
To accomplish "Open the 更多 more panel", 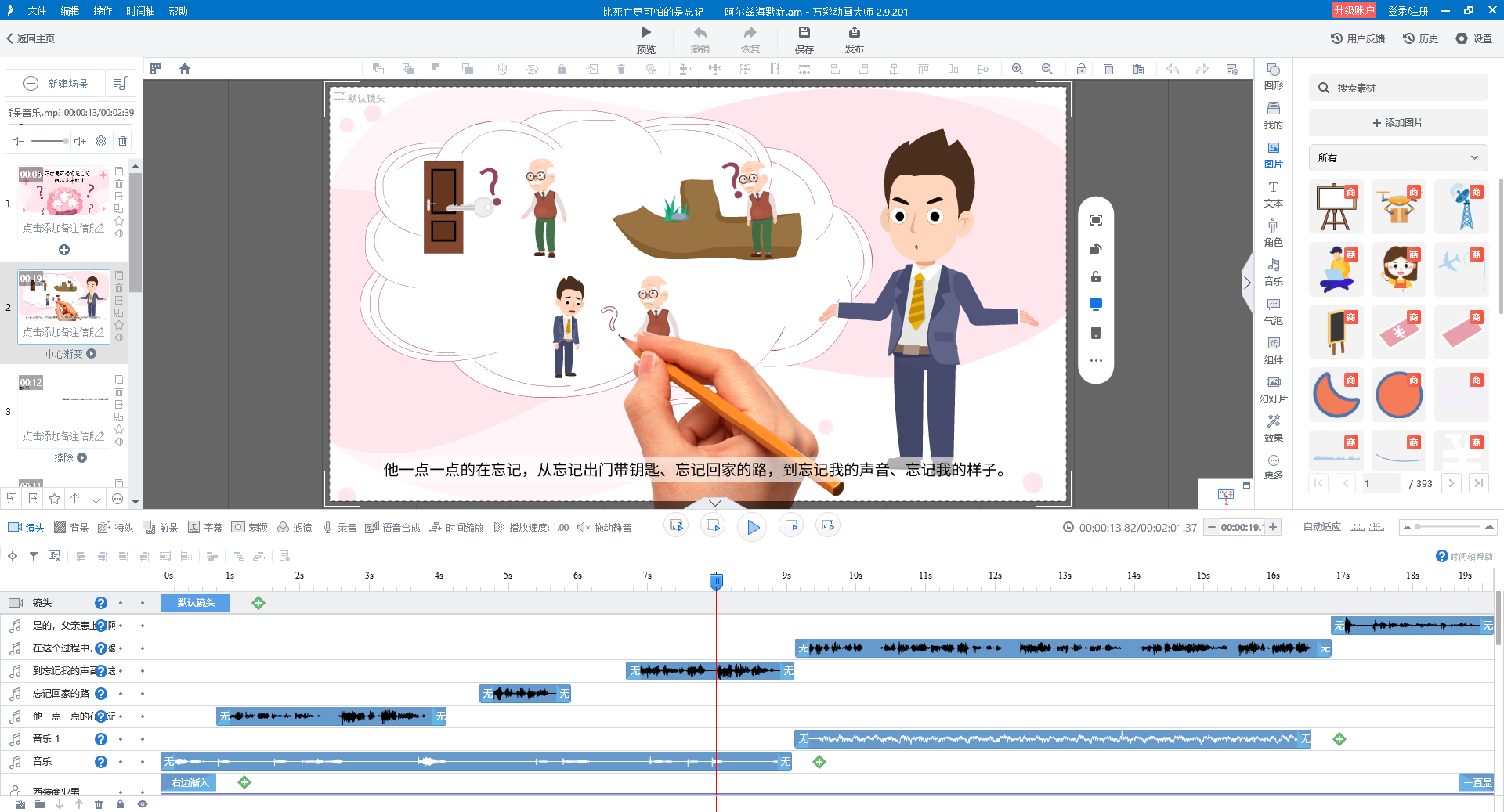I will click(1273, 467).
